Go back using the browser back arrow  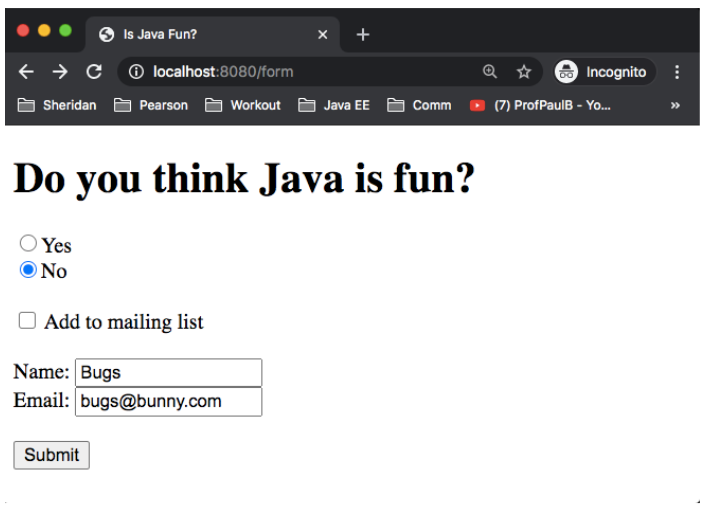point(26,72)
